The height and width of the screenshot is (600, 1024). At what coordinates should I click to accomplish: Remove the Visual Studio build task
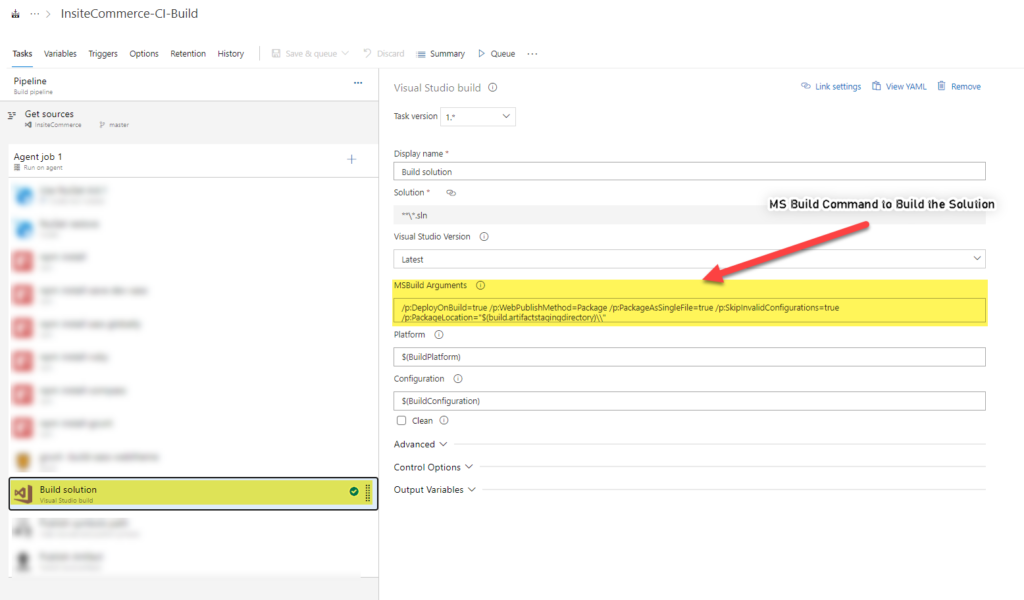click(x=959, y=86)
